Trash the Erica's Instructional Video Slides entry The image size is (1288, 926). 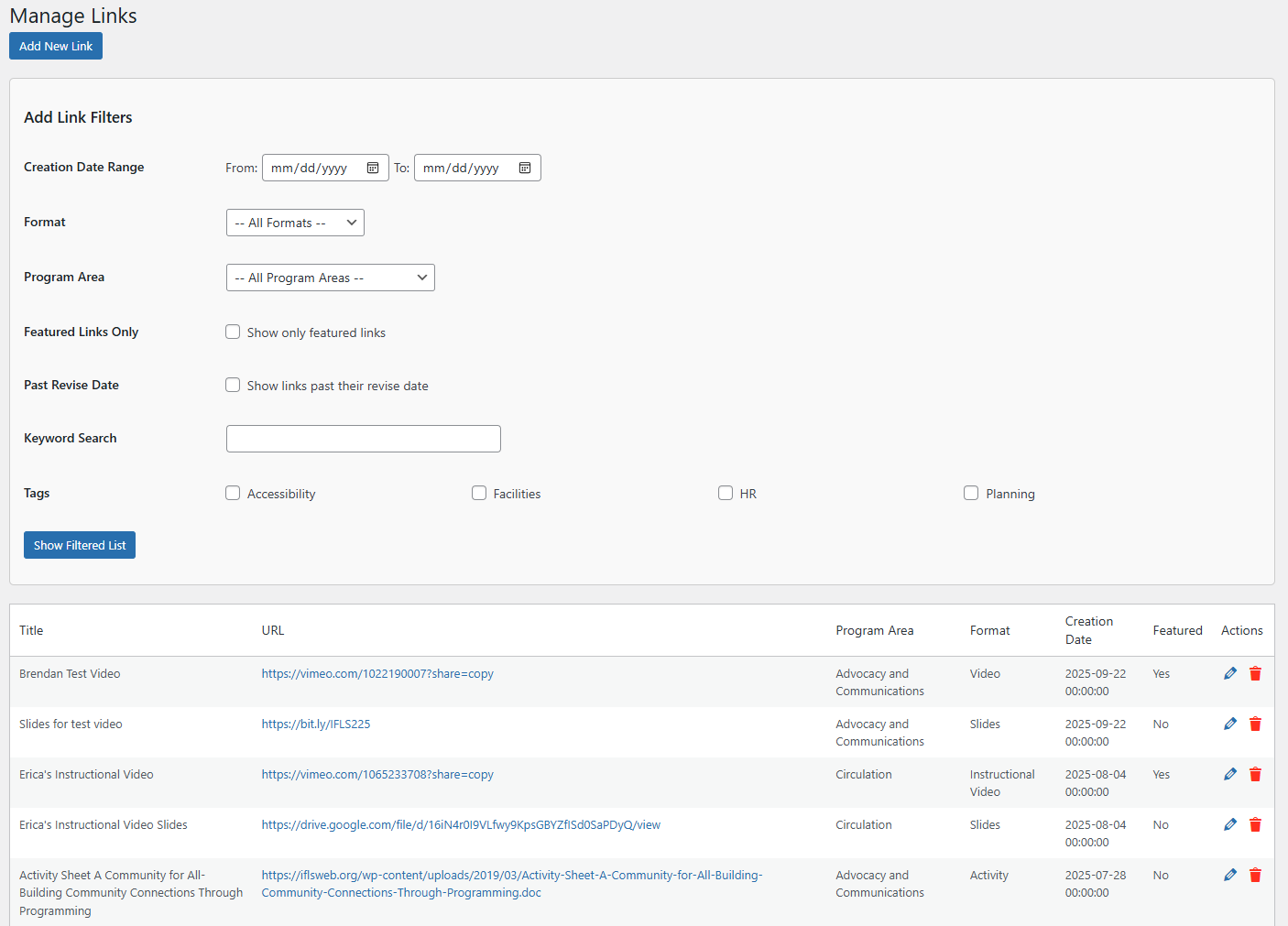pyautogui.click(x=1255, y=824)
